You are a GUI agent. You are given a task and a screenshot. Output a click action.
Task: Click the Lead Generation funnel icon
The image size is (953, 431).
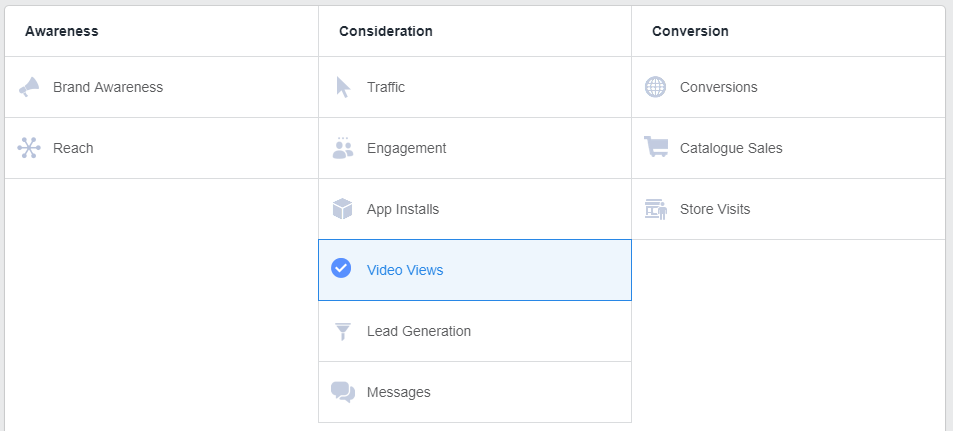click(343, 331)
